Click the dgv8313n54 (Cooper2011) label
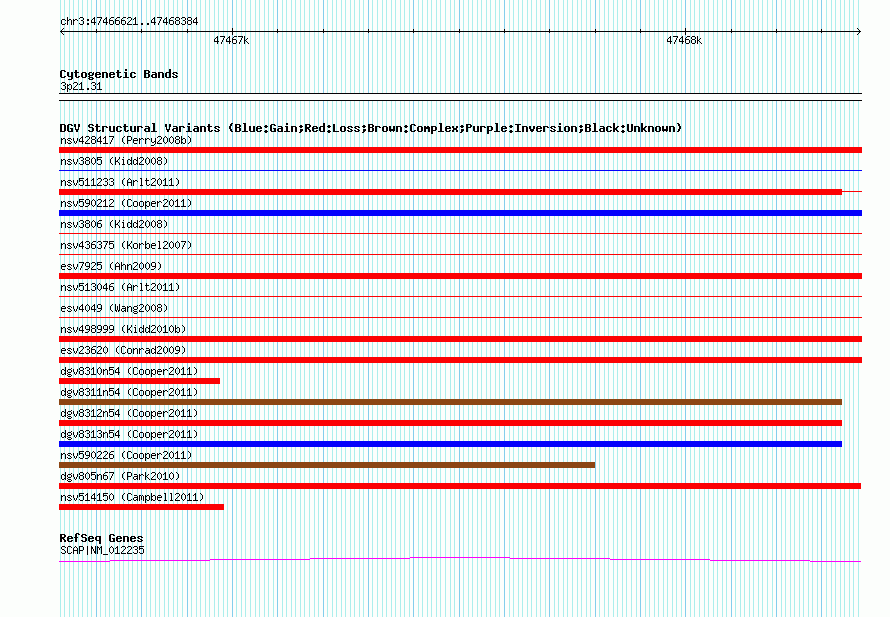The image size is (890, 617). click(129, 434)
